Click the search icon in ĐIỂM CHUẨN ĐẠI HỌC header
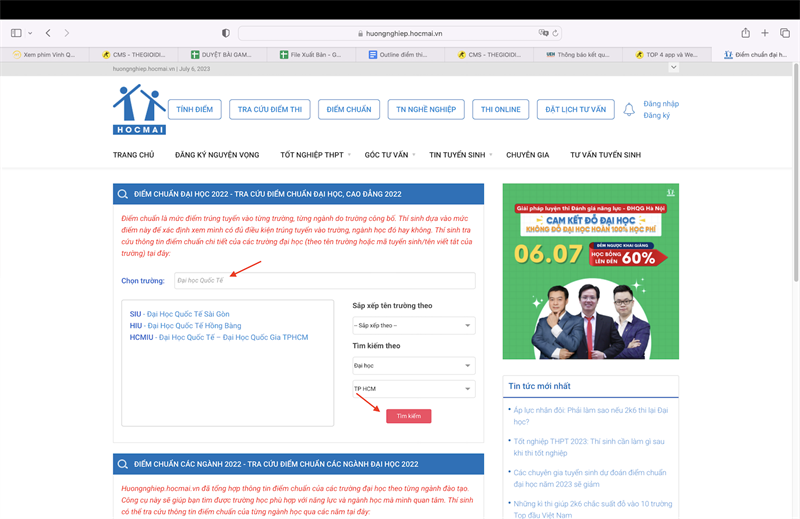The image size is (800, 519). tap(122, 194)
